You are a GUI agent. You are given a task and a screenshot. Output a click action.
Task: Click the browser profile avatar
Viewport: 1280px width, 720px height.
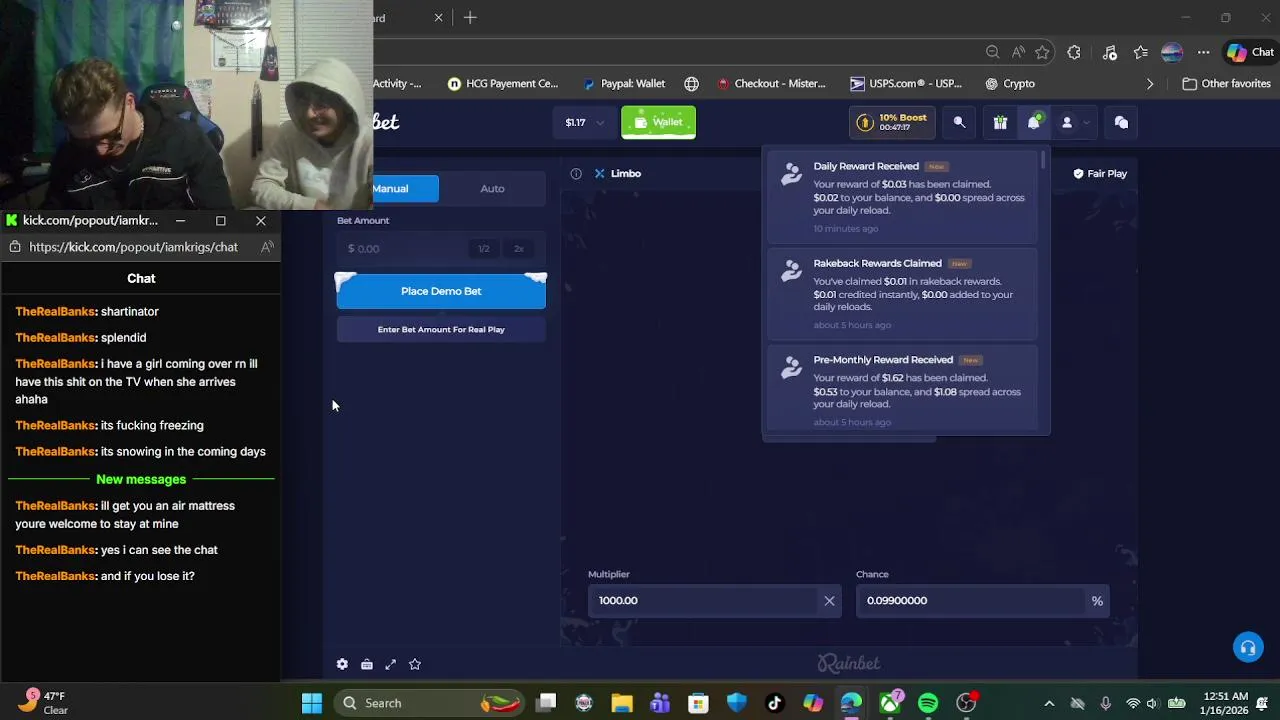pos(1172,52)
